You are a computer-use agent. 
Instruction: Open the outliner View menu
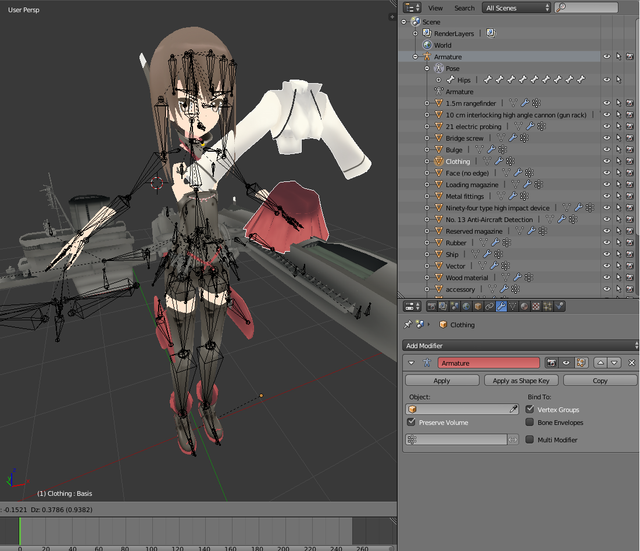(x=435, y=8)
